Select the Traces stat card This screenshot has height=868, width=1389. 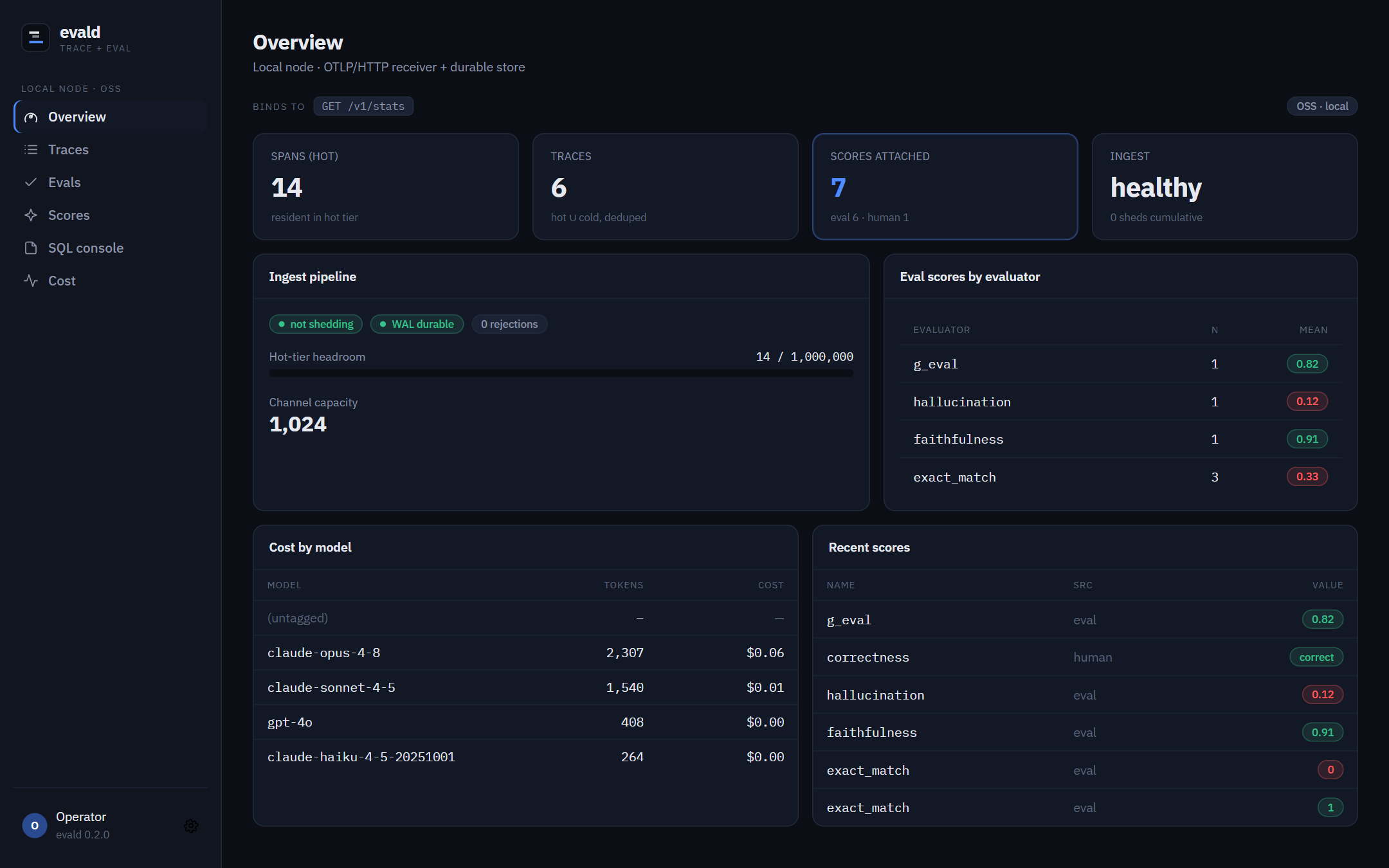[x=666, y=186]
